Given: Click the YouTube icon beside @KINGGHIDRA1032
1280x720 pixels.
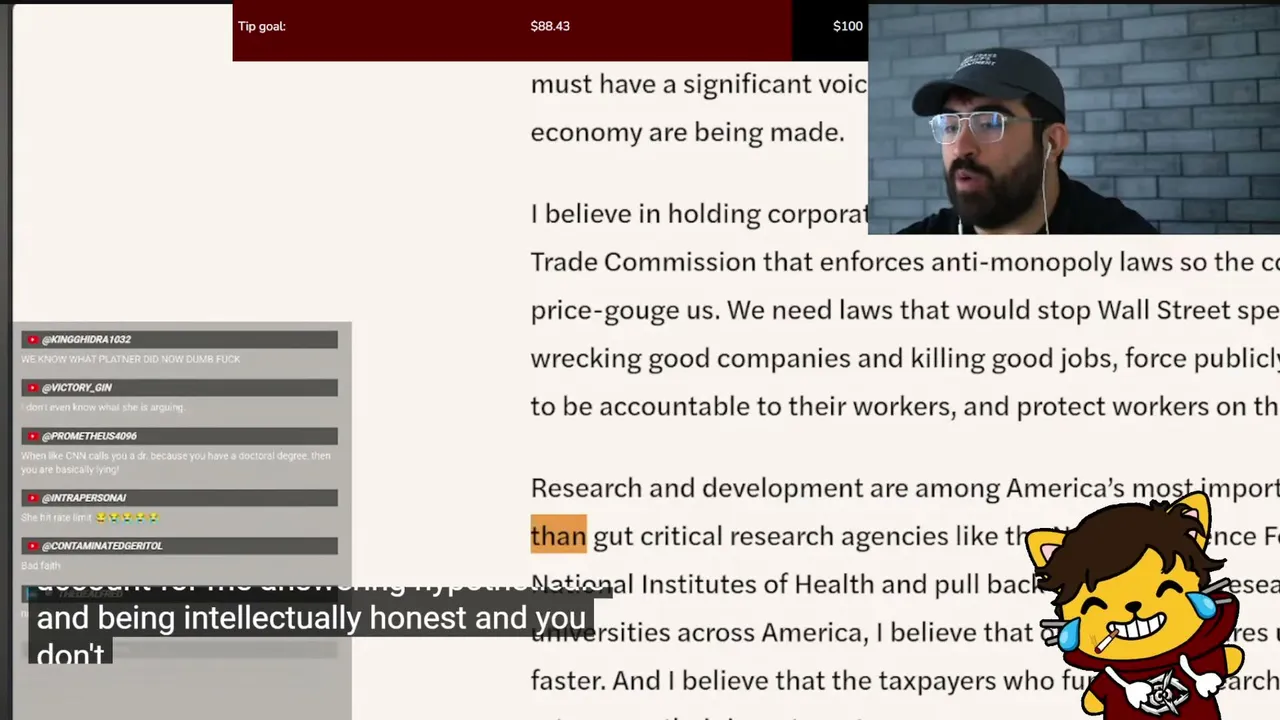Looking at the screenshot, I should [33, 340].
